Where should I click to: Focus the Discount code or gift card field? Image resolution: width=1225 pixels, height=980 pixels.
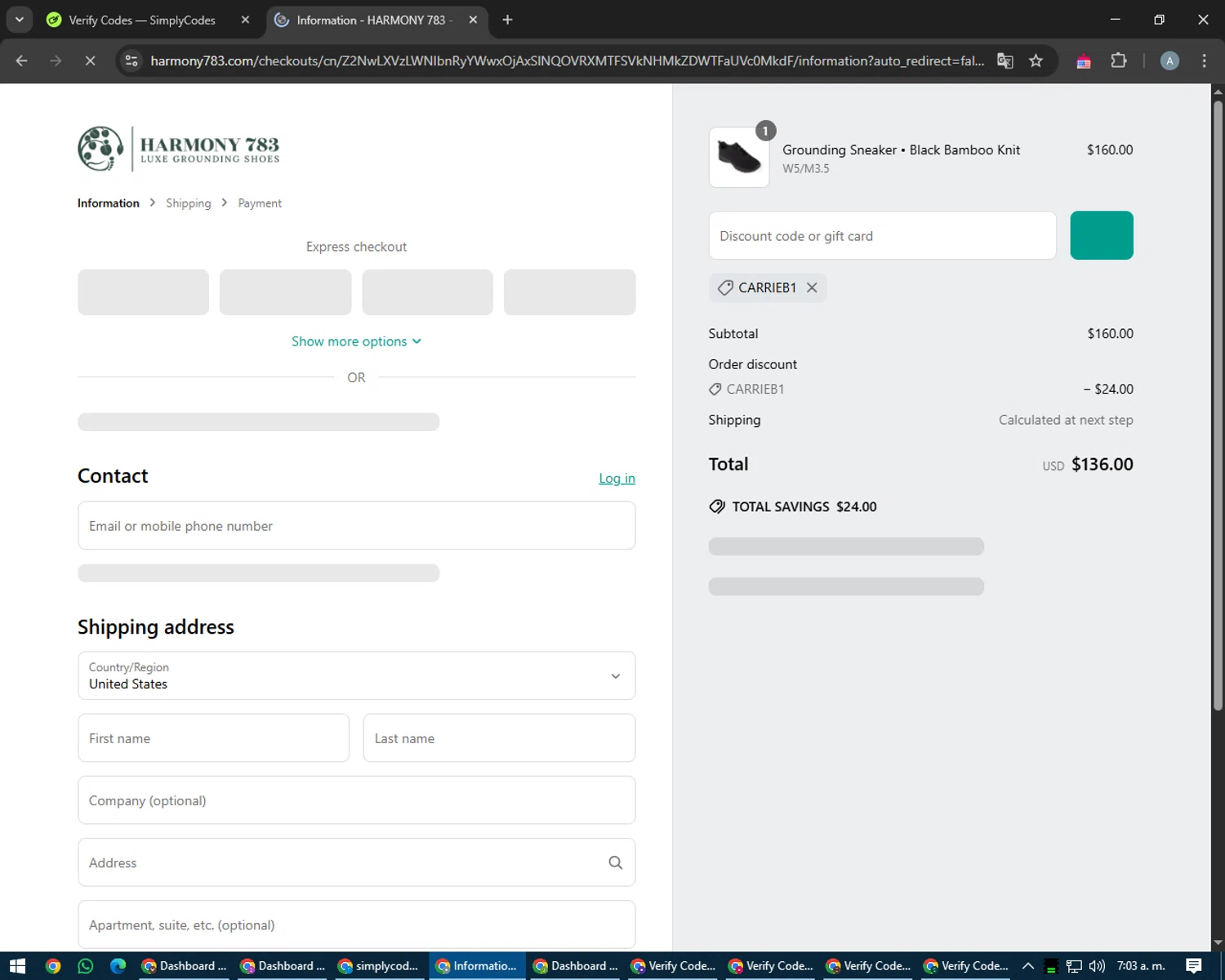tap(882, 235)
